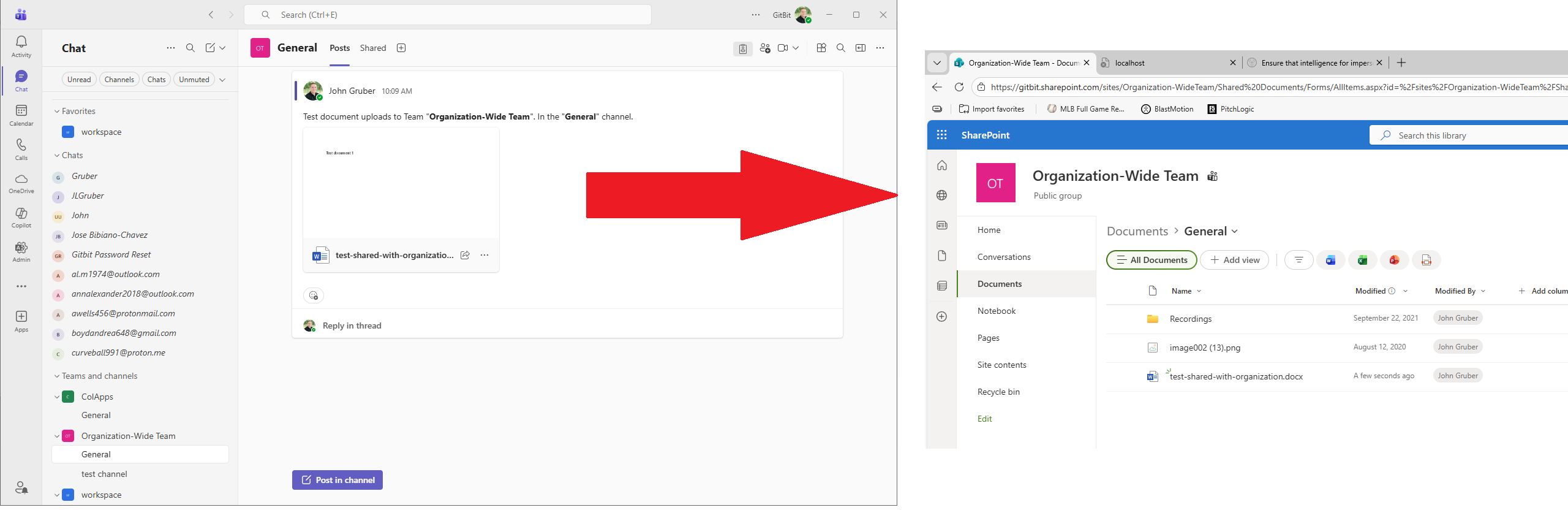Launch Copilot from Teams sidebar
Viewport: 1568px width, 510px height.
(21, 218)
